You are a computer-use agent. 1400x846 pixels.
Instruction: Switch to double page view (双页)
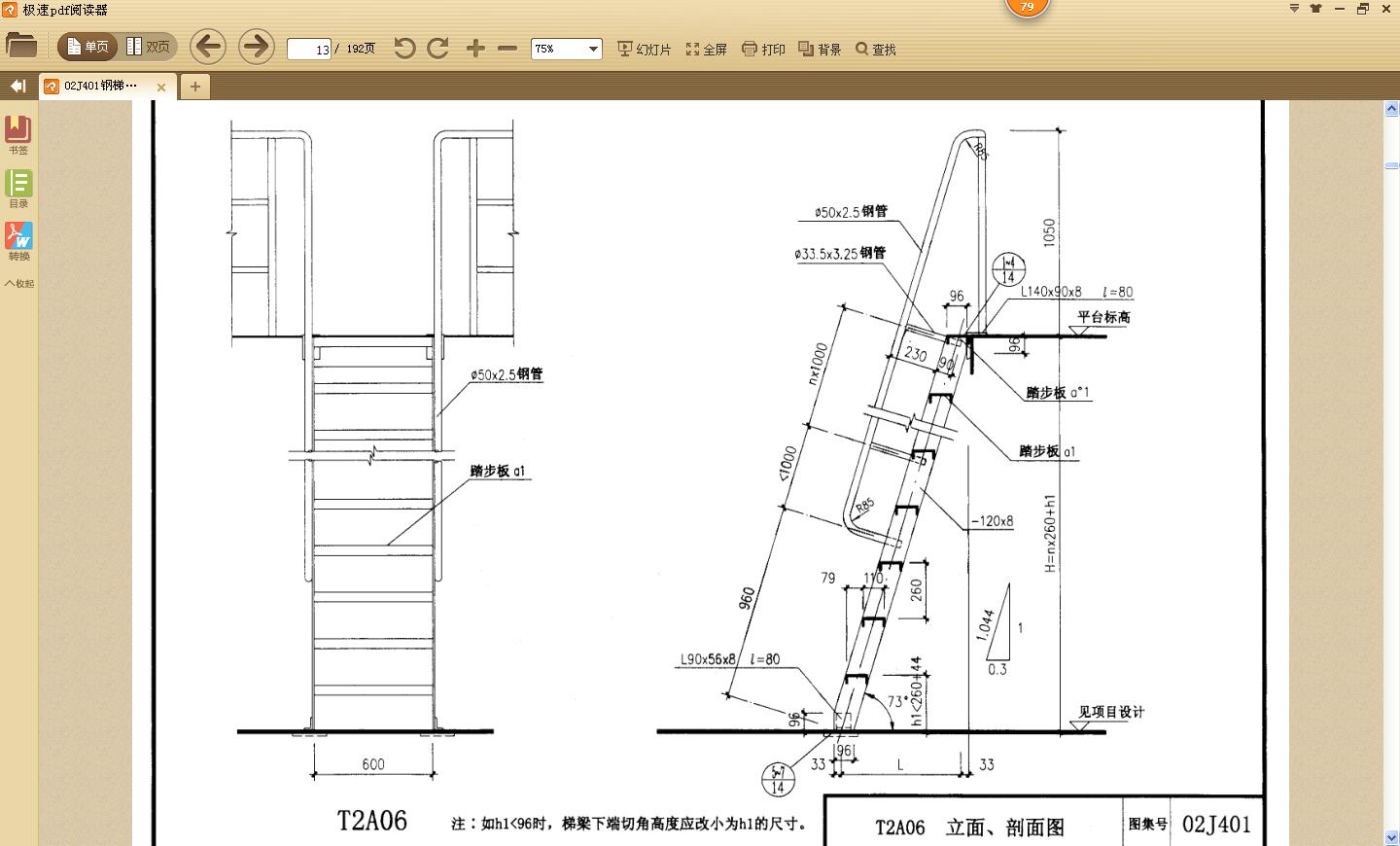point(148,47)
